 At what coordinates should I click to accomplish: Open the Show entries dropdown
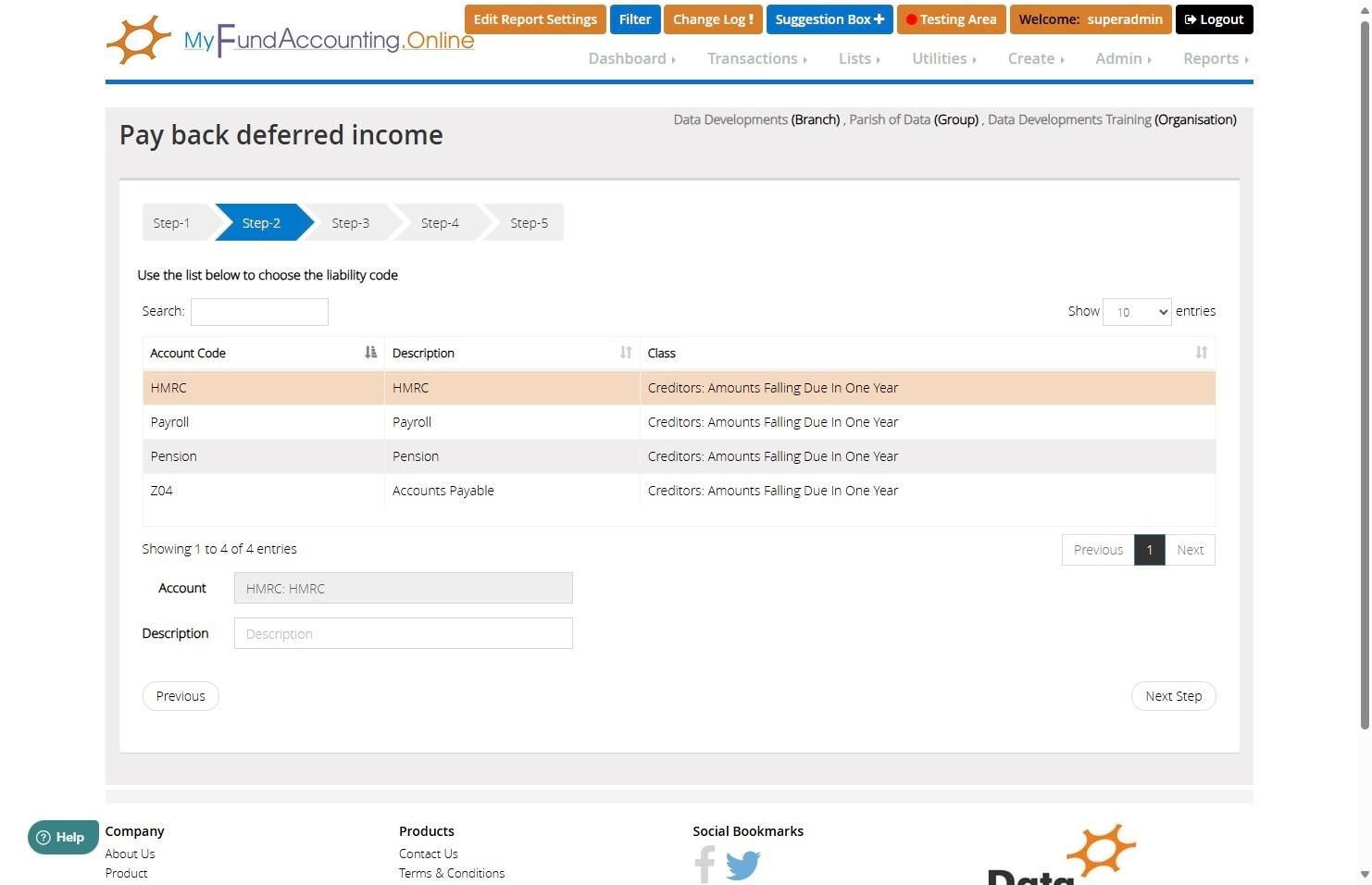tap(1137, 312)
